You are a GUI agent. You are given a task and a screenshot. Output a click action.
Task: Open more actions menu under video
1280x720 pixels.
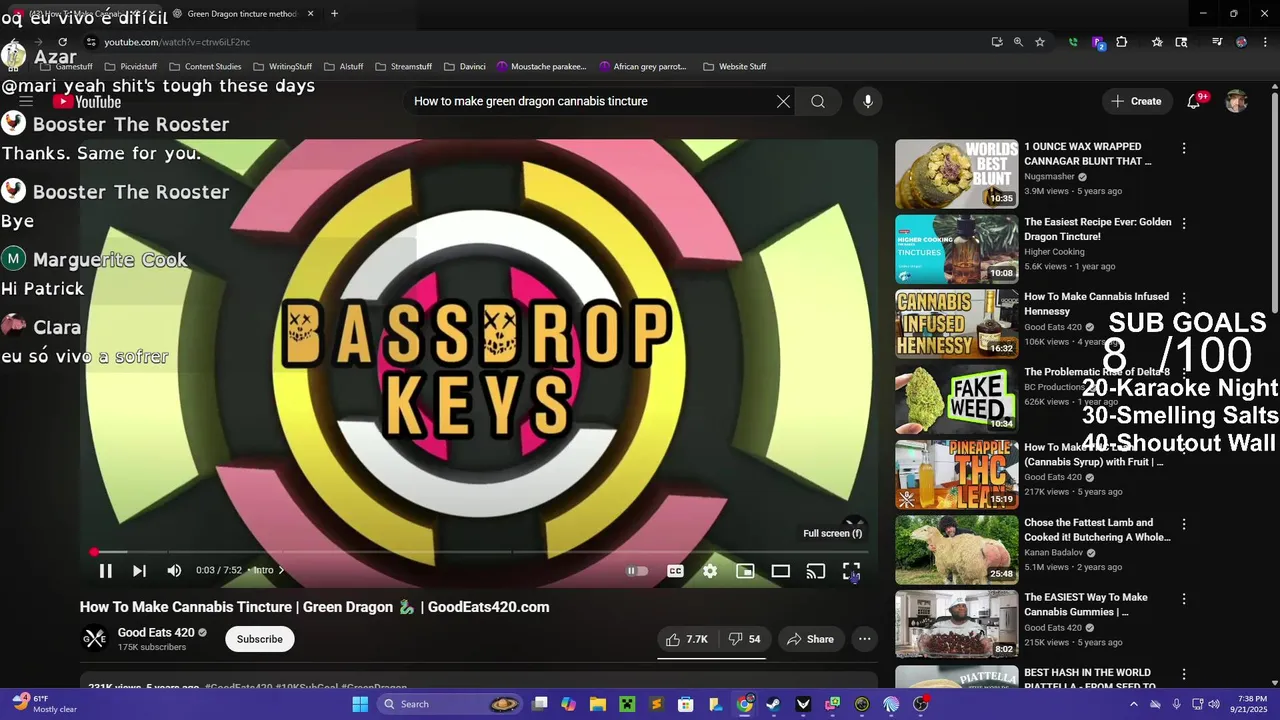(864, 639)
